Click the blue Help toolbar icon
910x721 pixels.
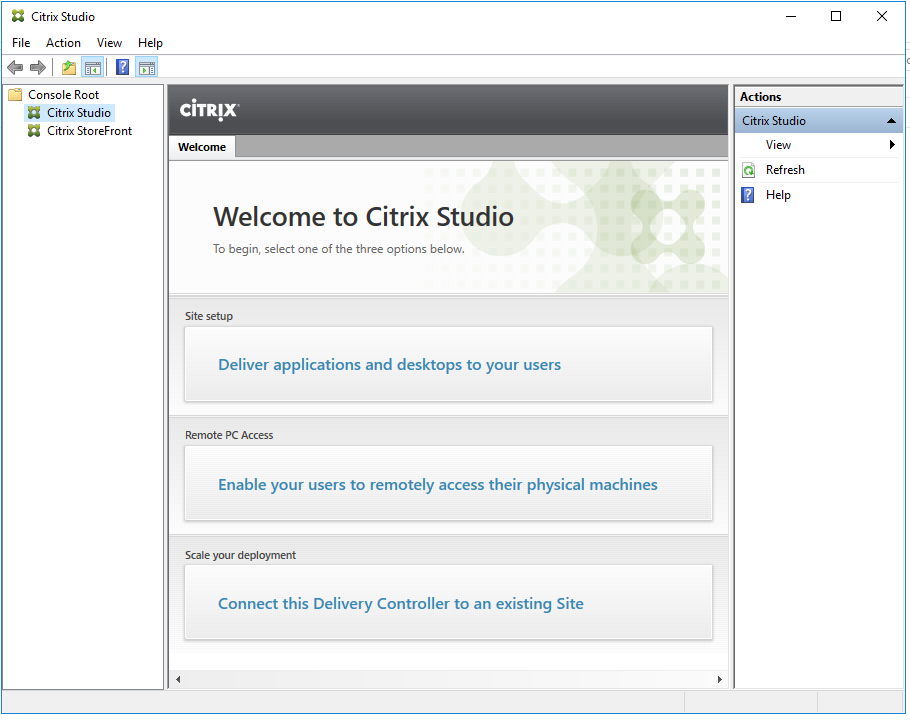click(x=122, y=68)
